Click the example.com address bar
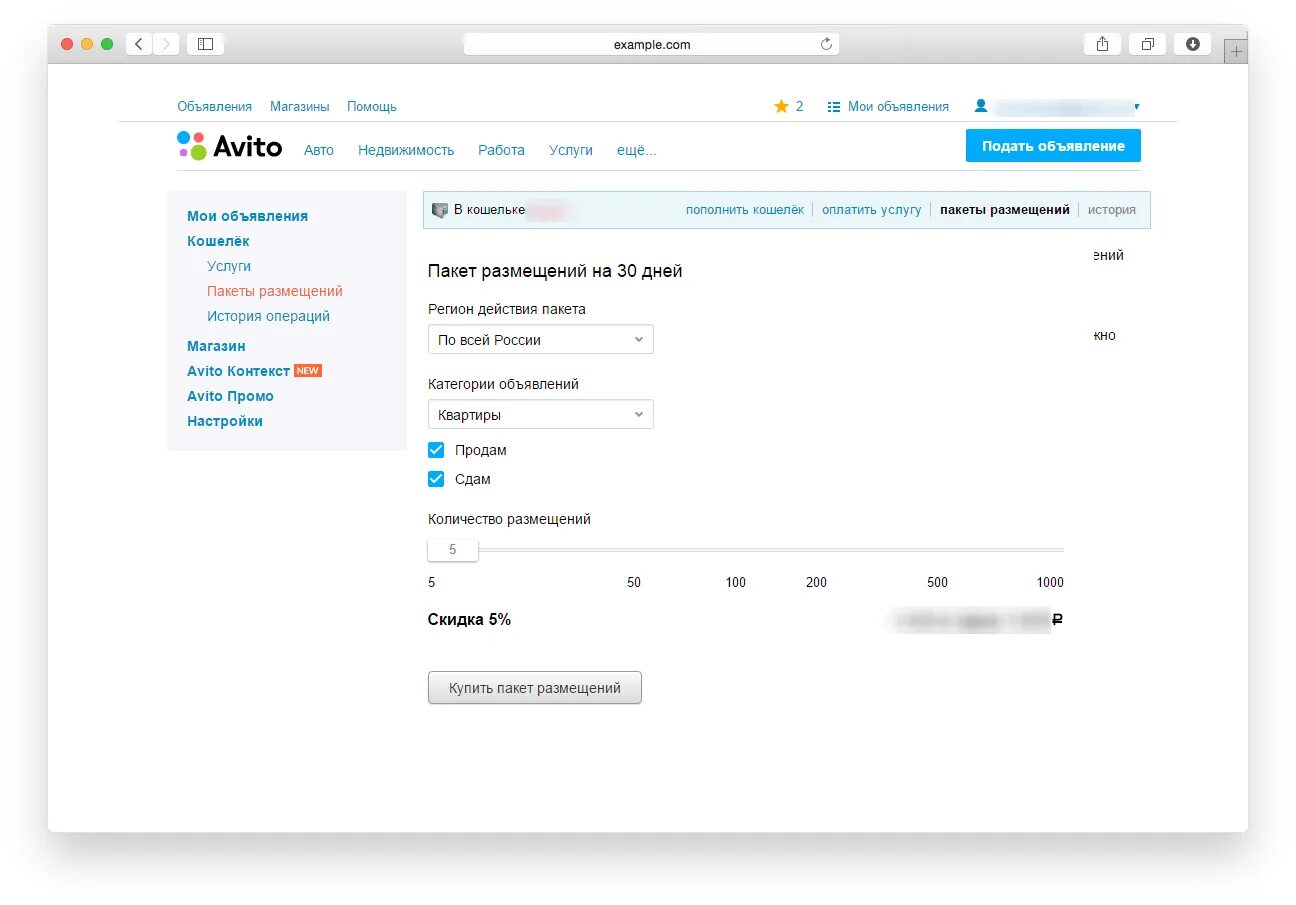 (651, 44)
